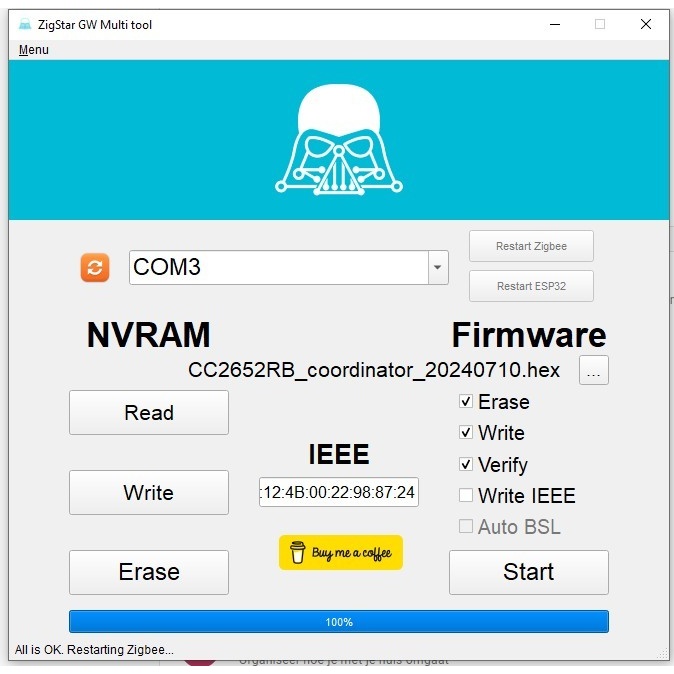Click the Restart ESP32 button

(x=531, y=286)
